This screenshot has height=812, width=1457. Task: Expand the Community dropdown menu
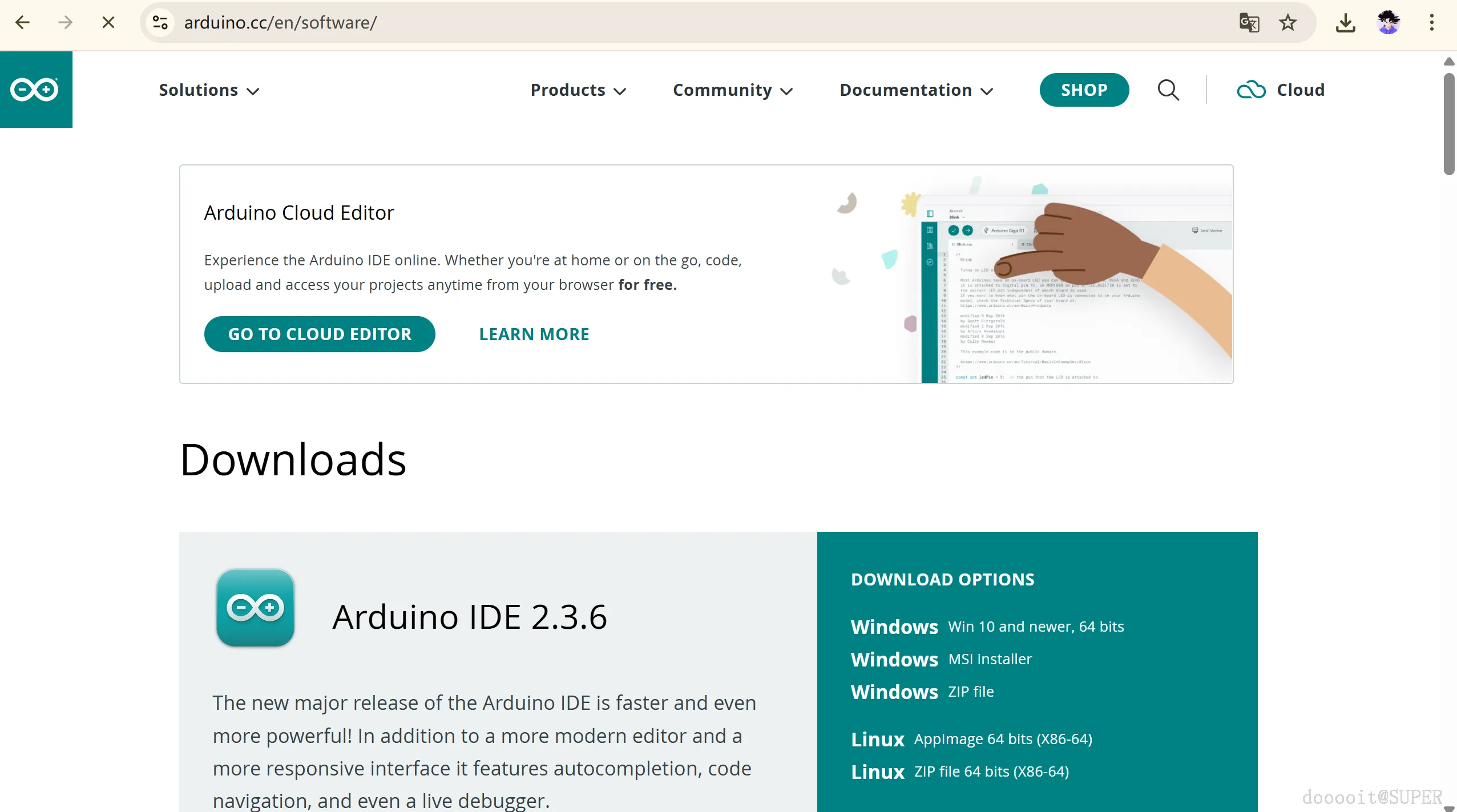pyautogui.click(x=733, y=90)
